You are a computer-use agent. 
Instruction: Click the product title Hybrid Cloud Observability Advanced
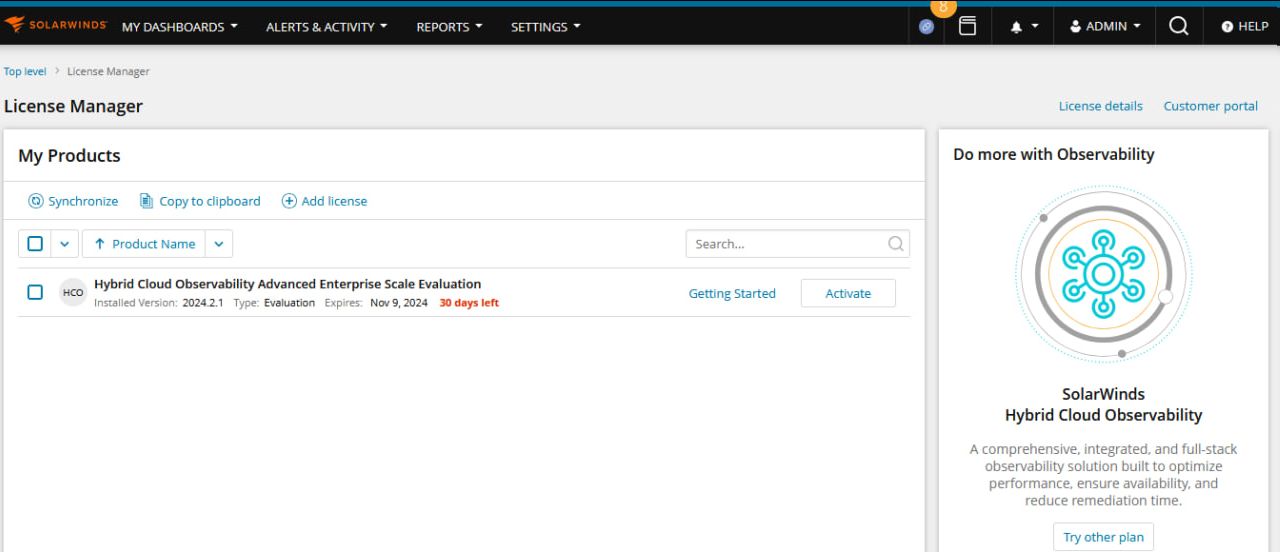288,284
